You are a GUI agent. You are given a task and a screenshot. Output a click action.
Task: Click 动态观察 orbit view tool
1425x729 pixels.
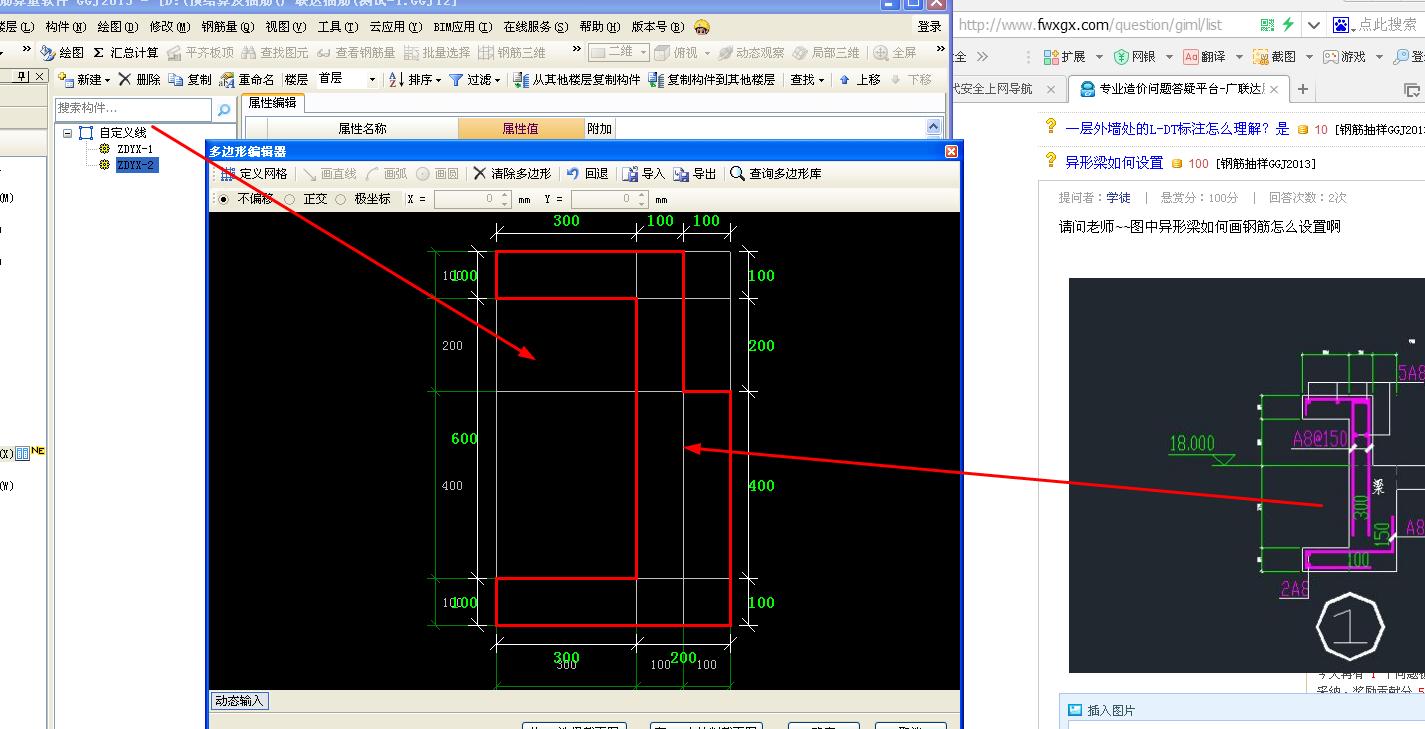[751, 52]
